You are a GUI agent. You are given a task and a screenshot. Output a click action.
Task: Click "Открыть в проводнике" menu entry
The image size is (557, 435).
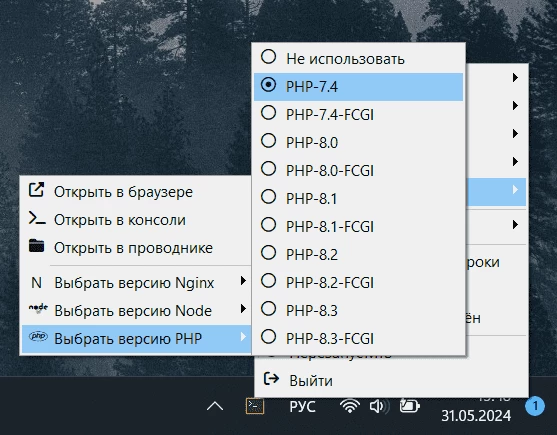click(136, 248)
